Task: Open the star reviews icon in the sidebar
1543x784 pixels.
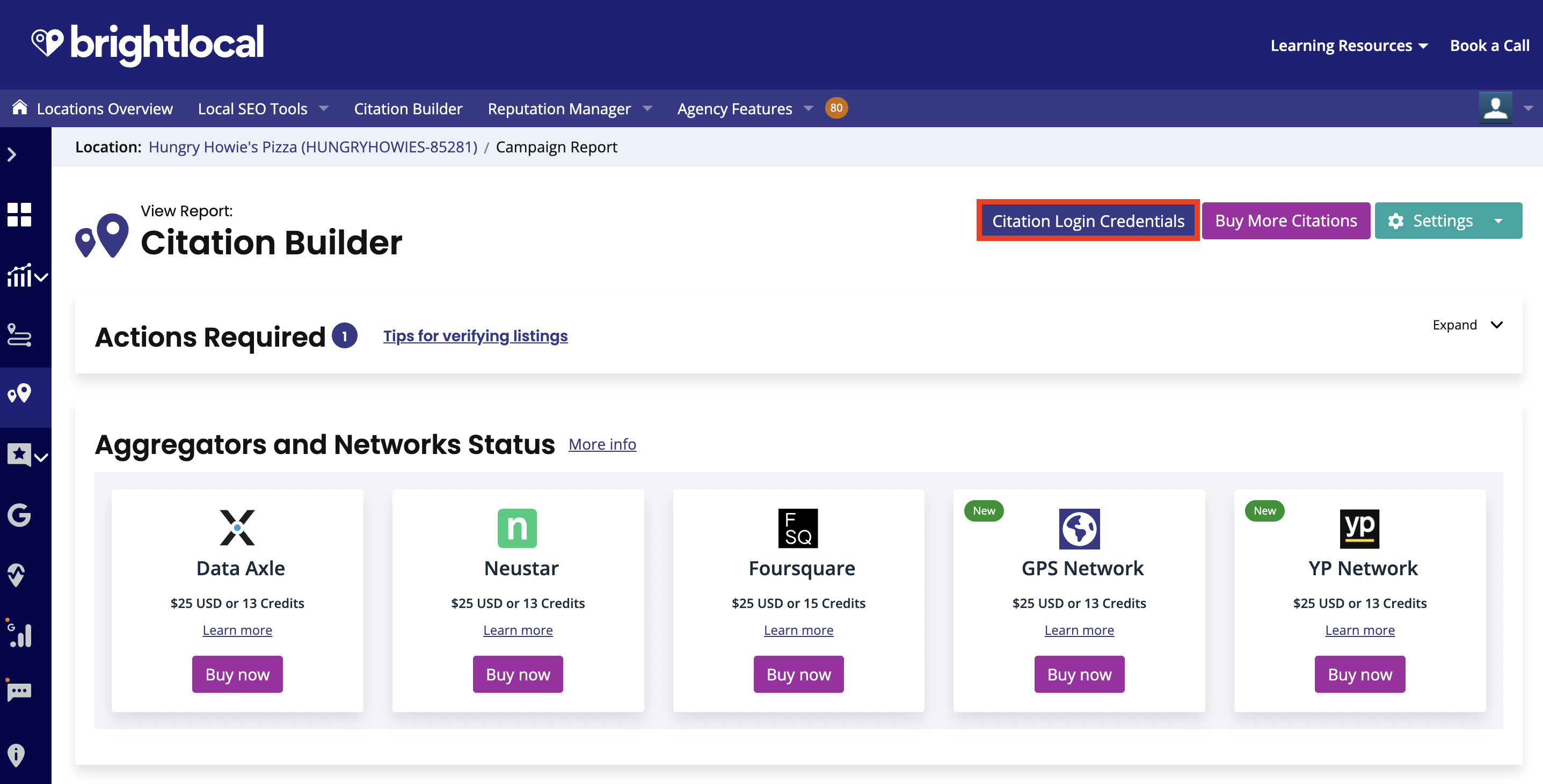Action: (19, 455)
